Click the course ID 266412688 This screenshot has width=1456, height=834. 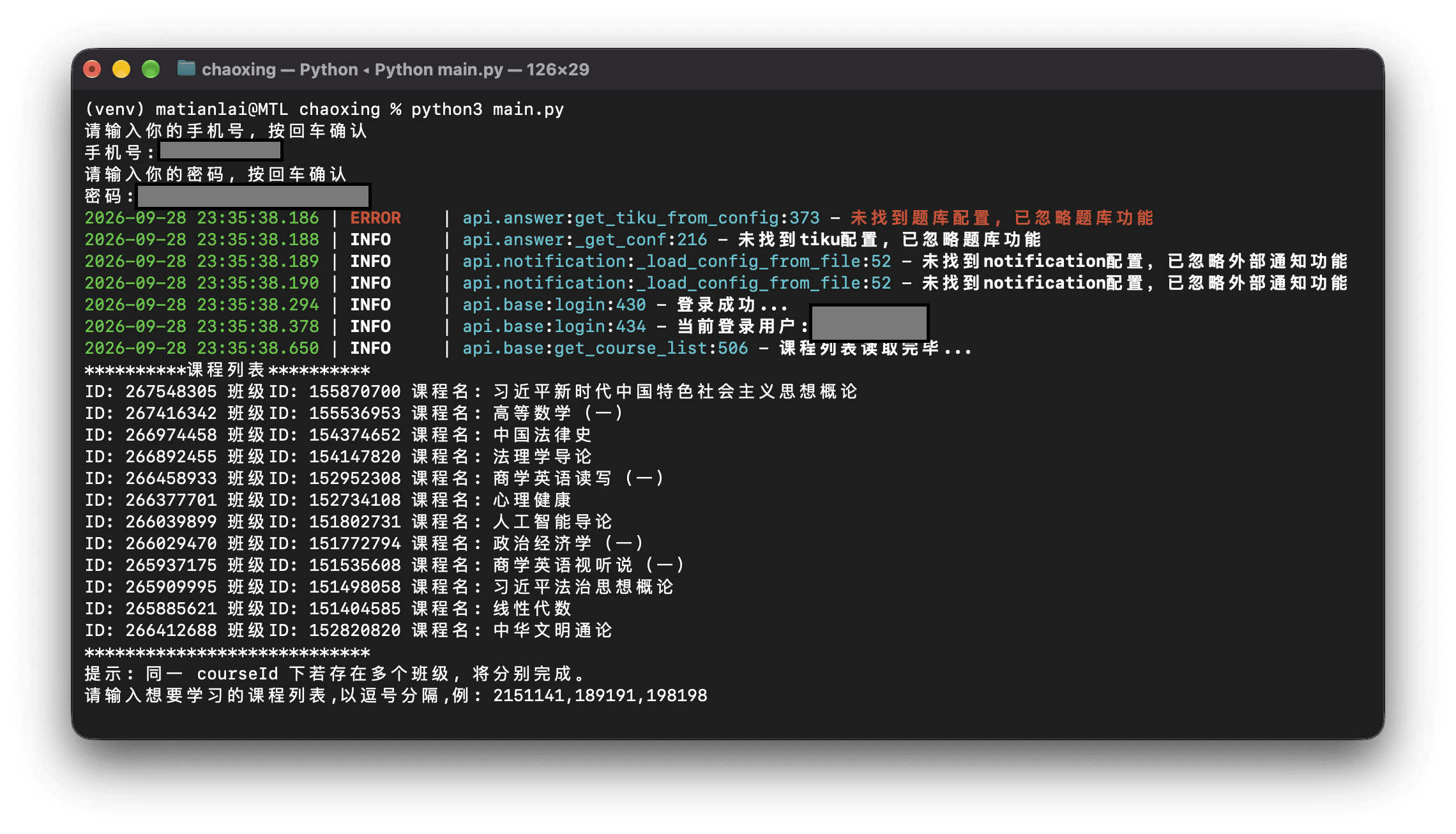[171, 630]
